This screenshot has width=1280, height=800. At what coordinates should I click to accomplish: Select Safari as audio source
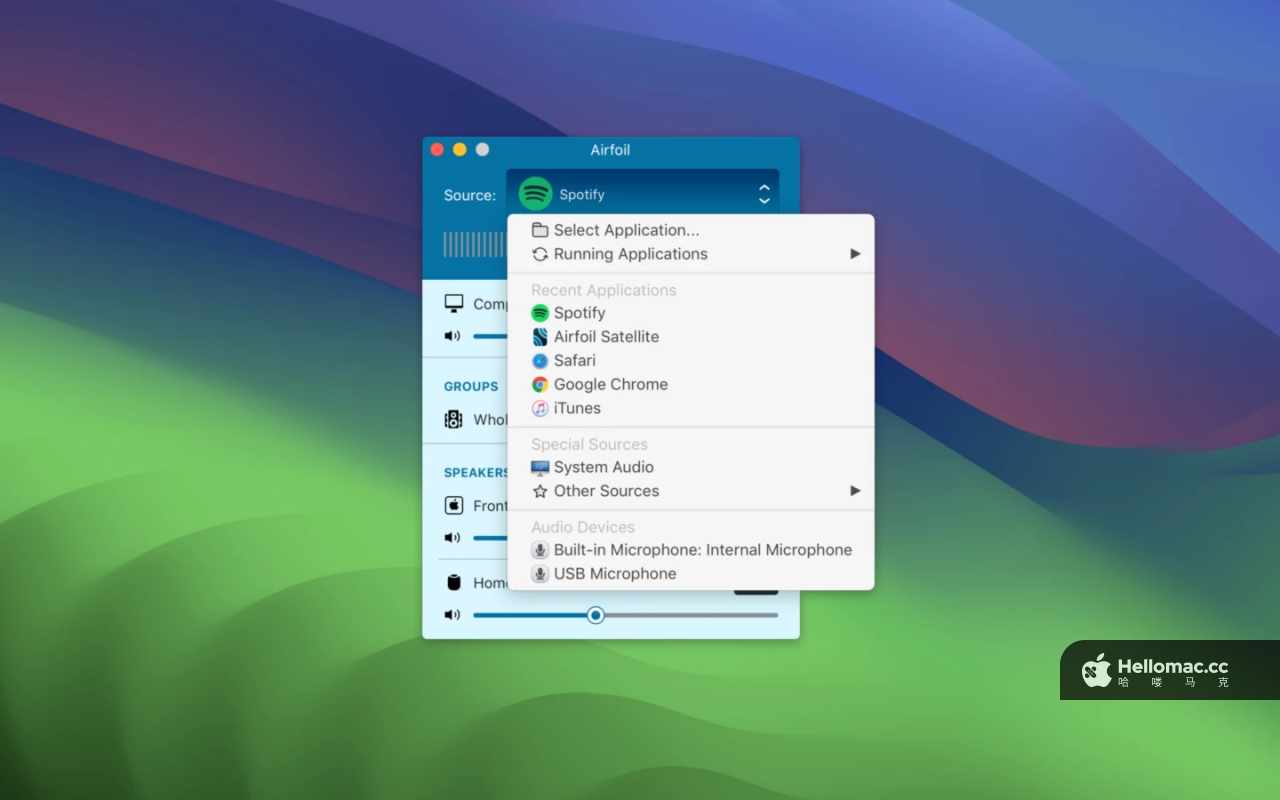(x=691, y=360)
